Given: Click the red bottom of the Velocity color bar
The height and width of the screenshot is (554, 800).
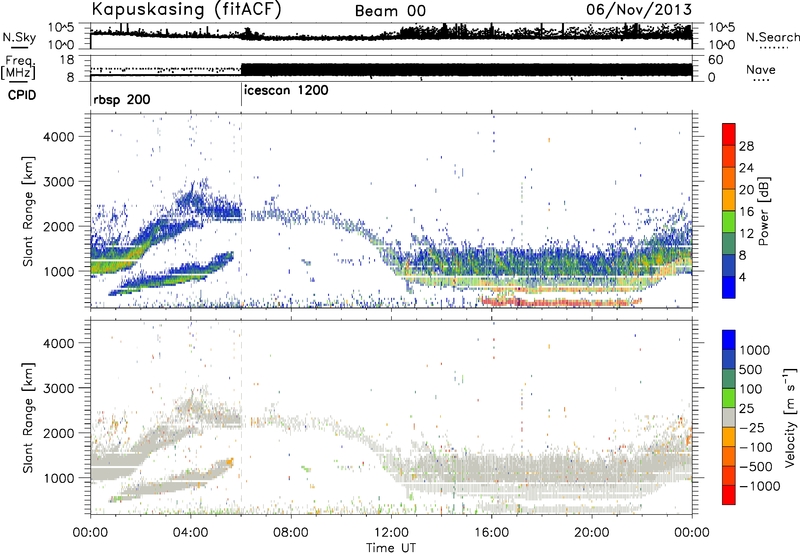Looking at the screenshot, I should click(729, 495).
